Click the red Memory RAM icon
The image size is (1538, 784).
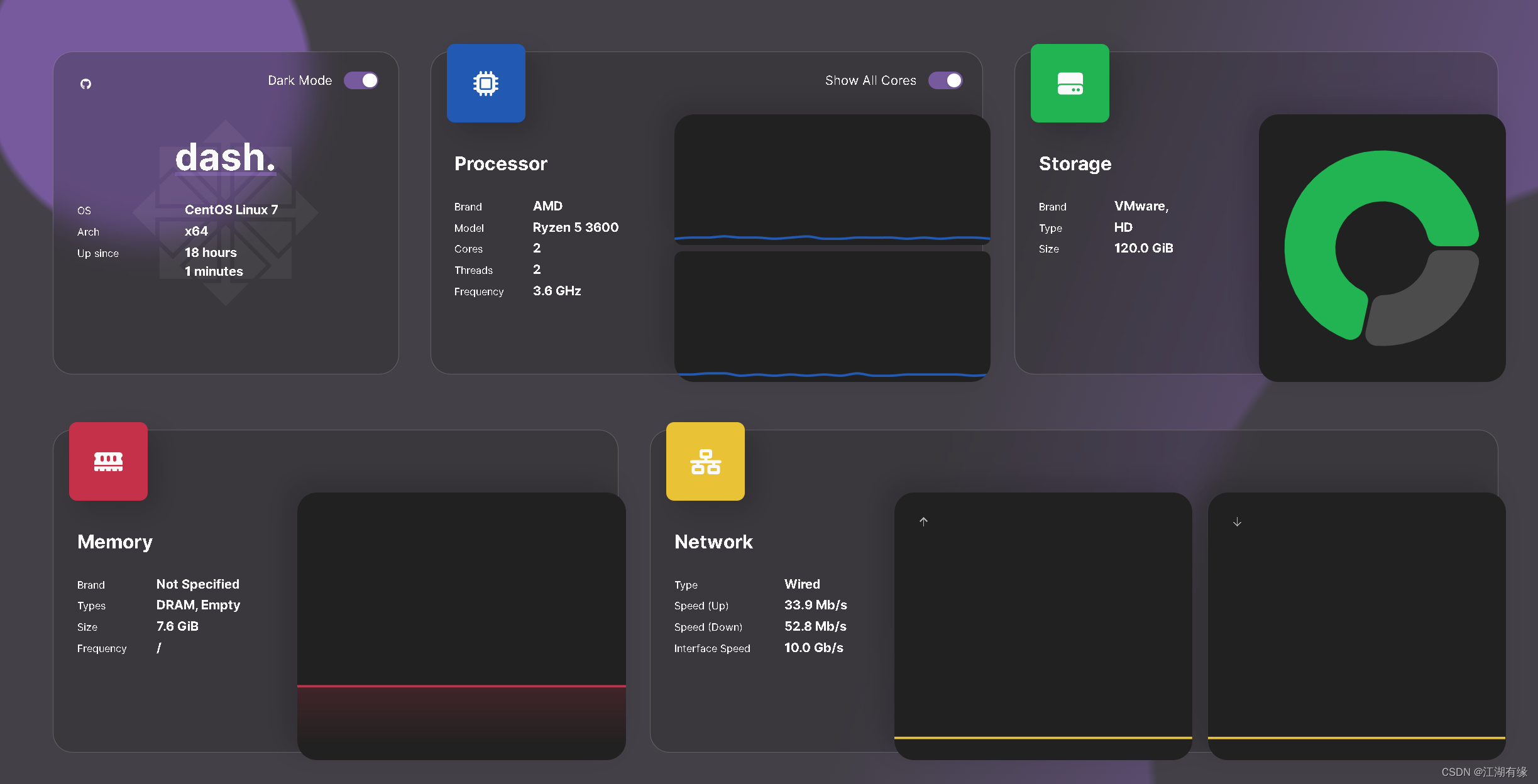tap(107, 461)
